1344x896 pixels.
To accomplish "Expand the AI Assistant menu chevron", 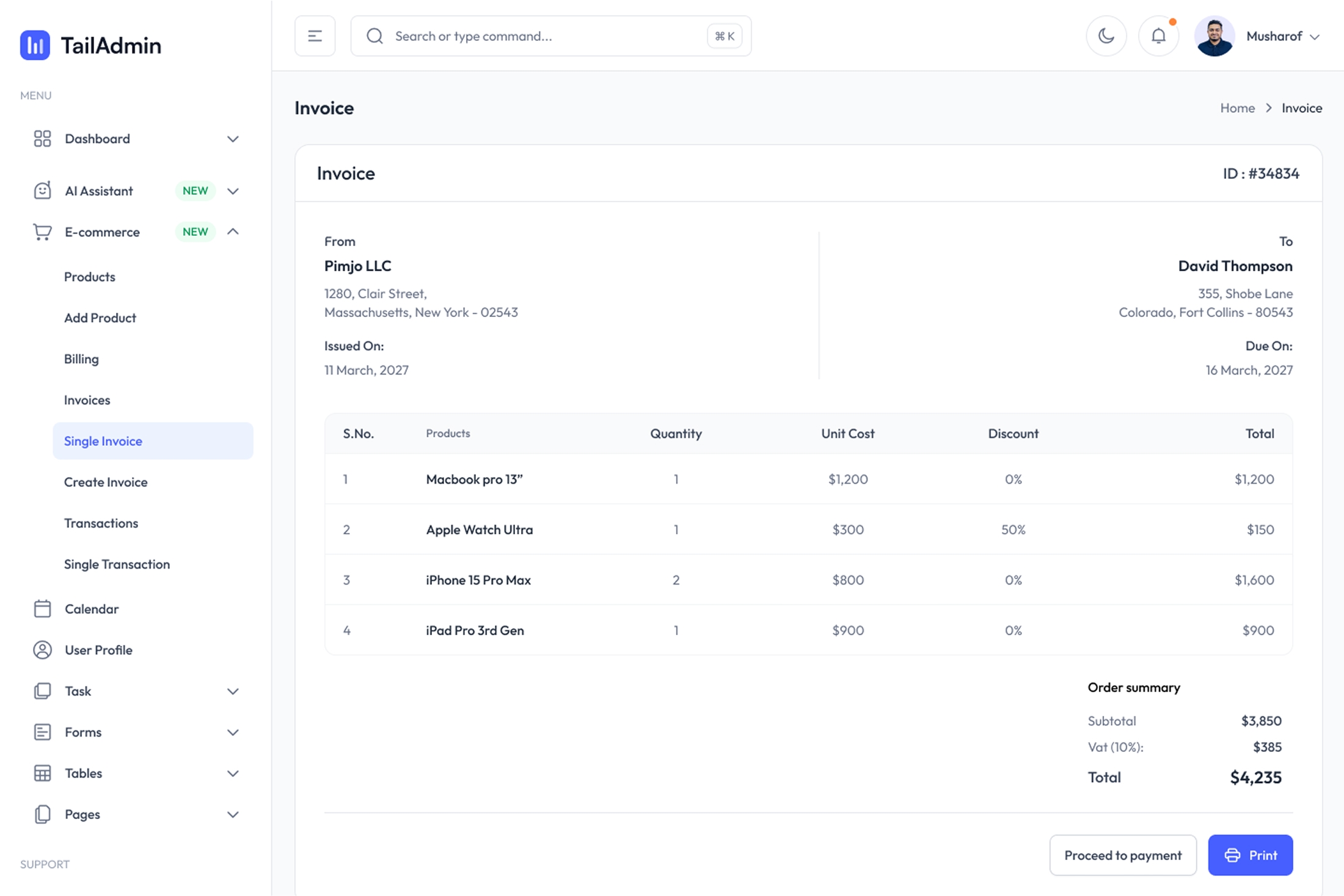I will tap(233, 191).
